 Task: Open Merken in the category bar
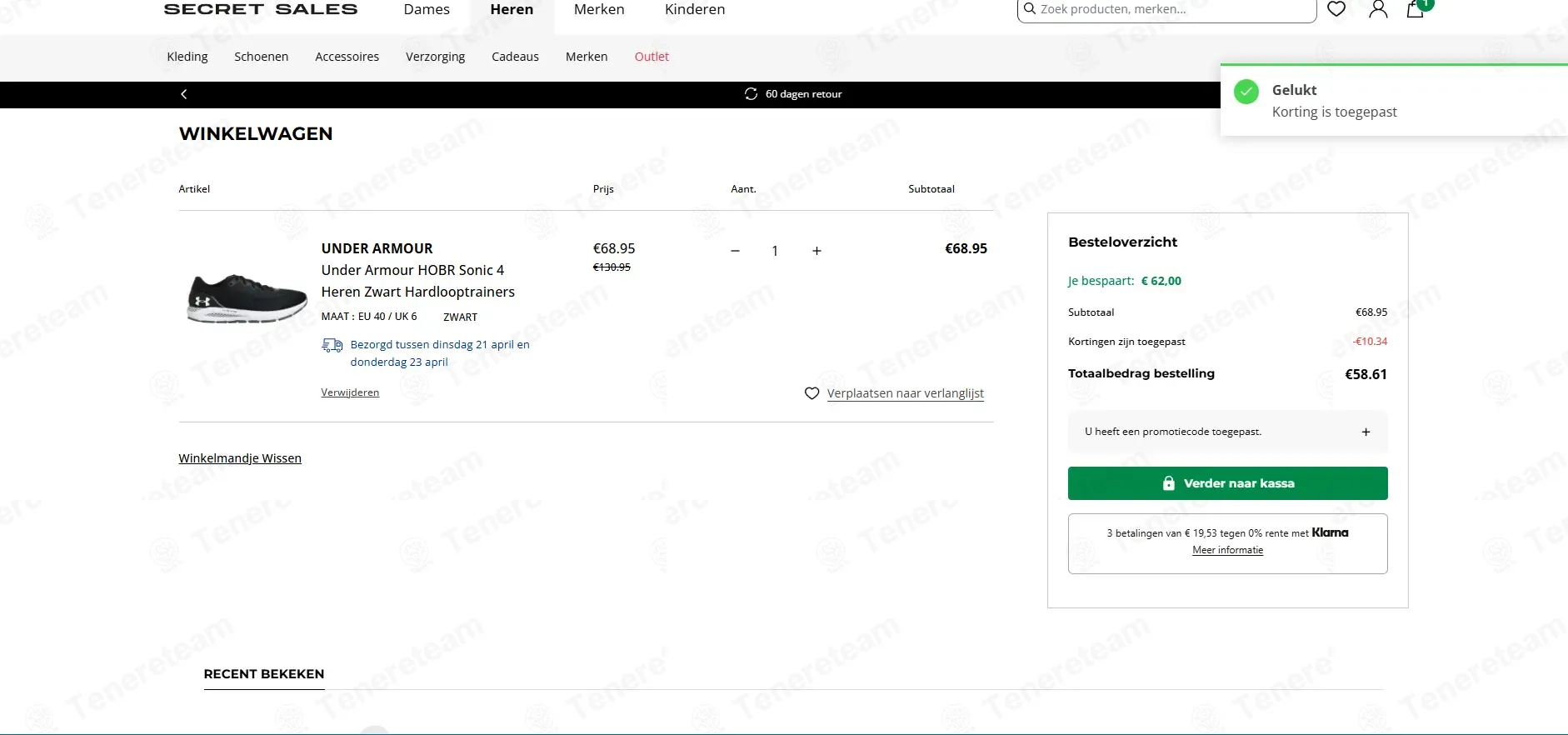[587, 57]
